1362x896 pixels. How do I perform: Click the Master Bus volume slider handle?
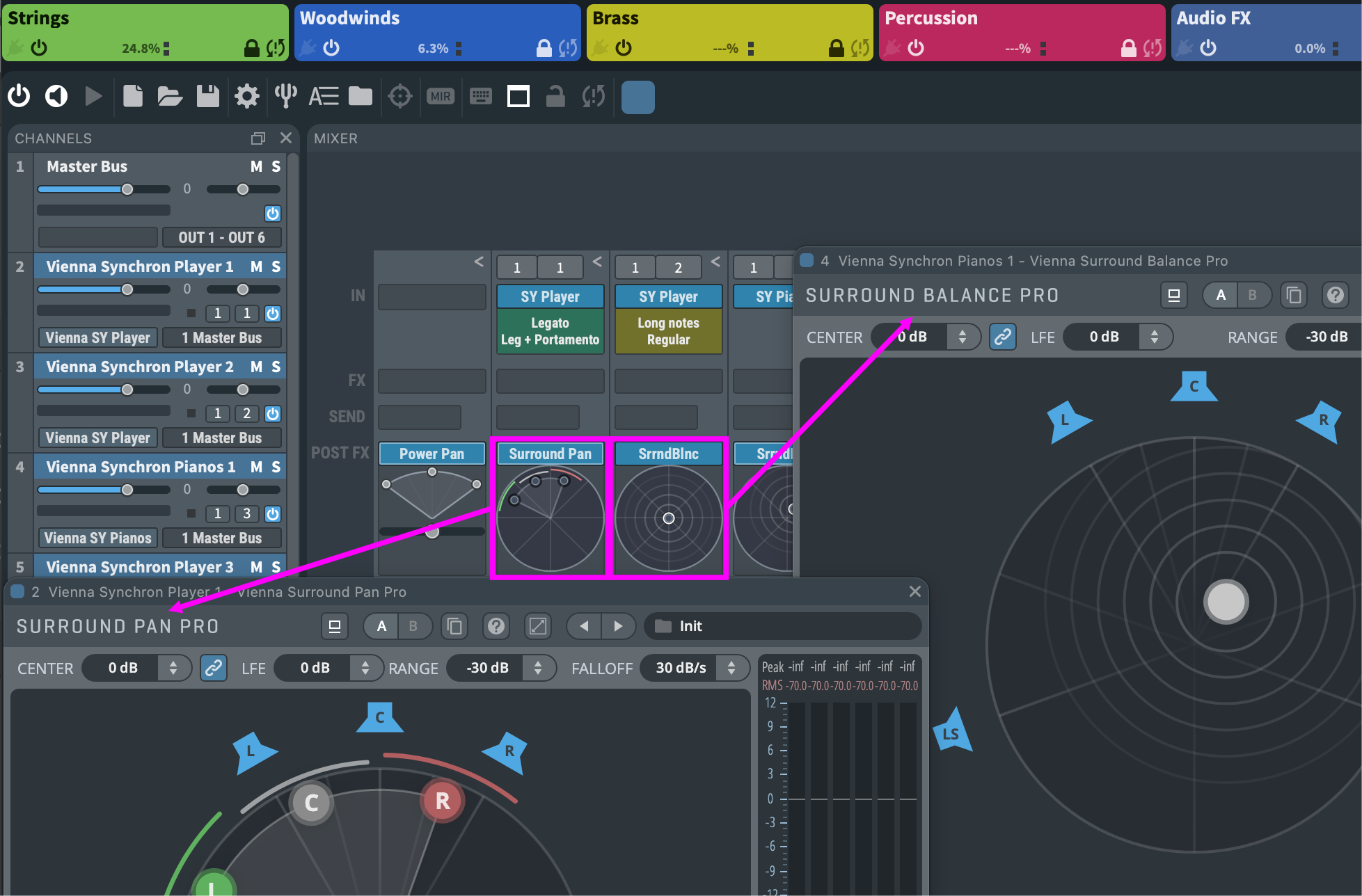coord(127,189)
